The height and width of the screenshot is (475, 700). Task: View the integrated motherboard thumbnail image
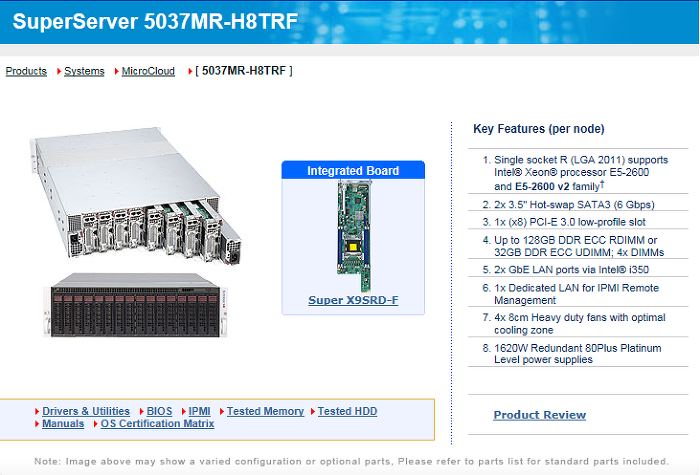pos(354,236)
